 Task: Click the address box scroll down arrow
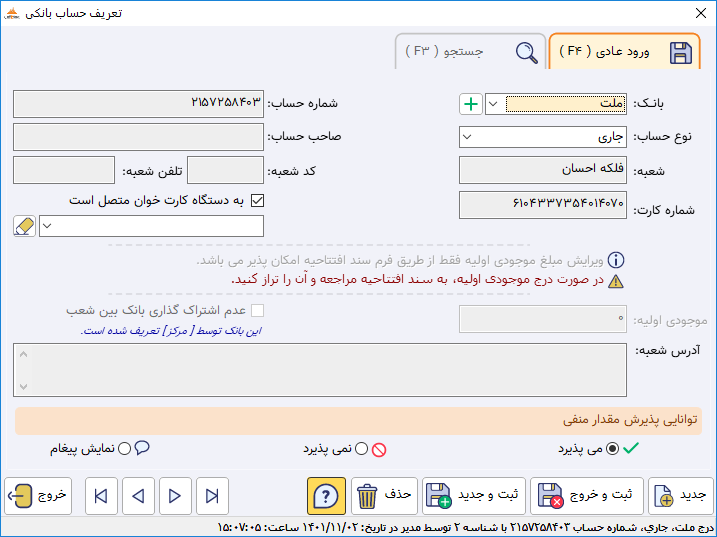23,387
